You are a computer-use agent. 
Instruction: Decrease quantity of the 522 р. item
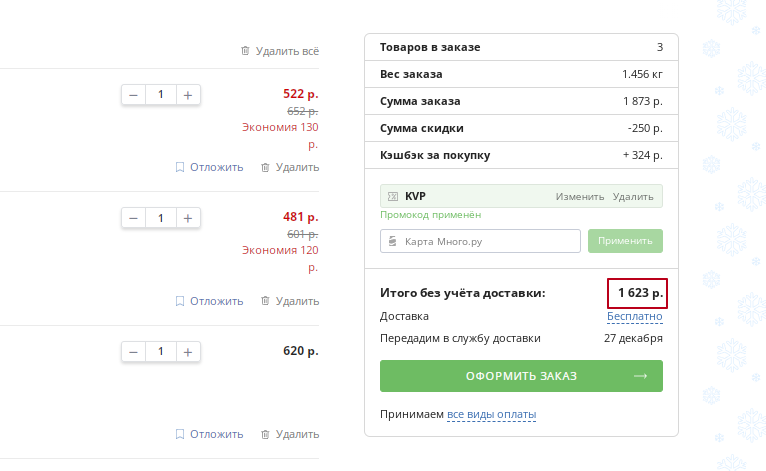click(x=133, y=95)
